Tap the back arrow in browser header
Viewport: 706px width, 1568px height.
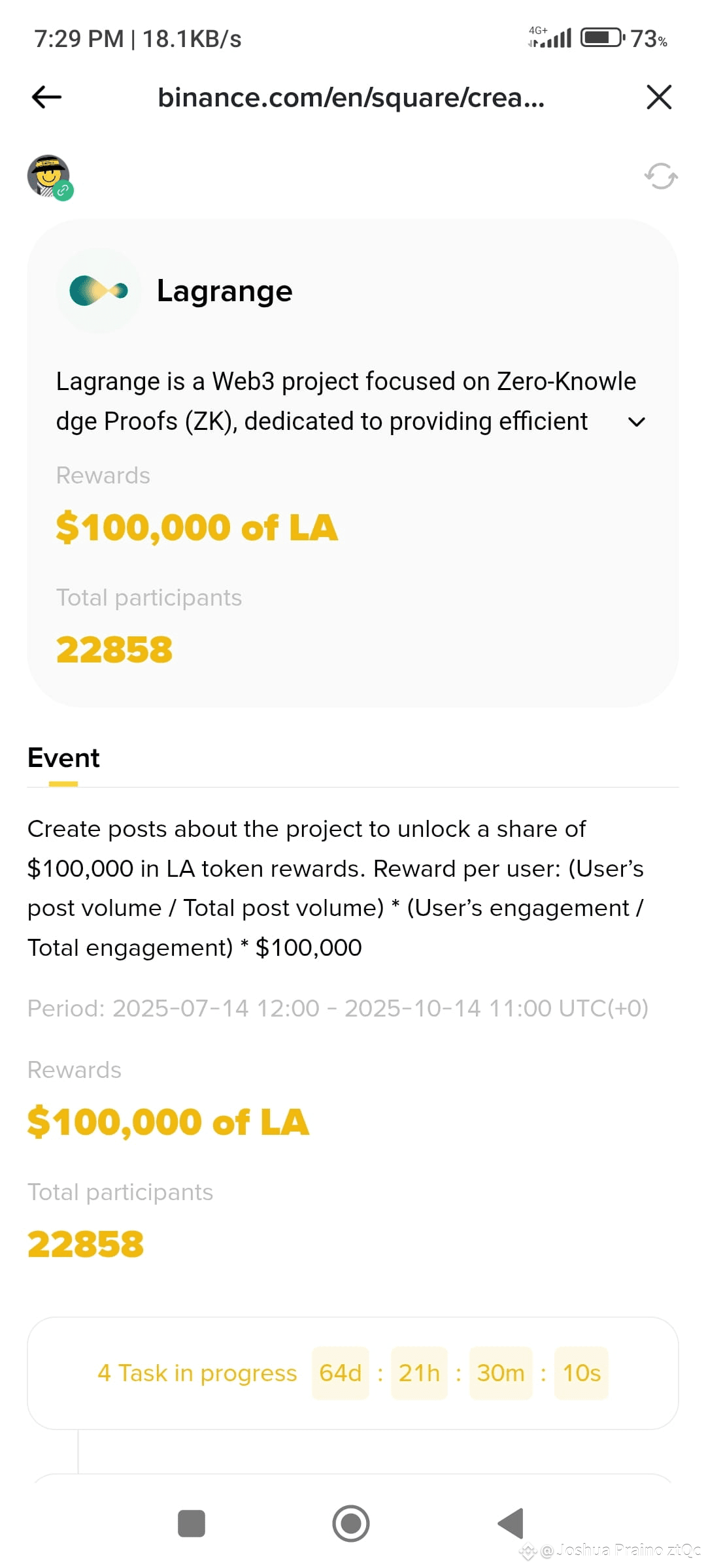pos(46,97)
